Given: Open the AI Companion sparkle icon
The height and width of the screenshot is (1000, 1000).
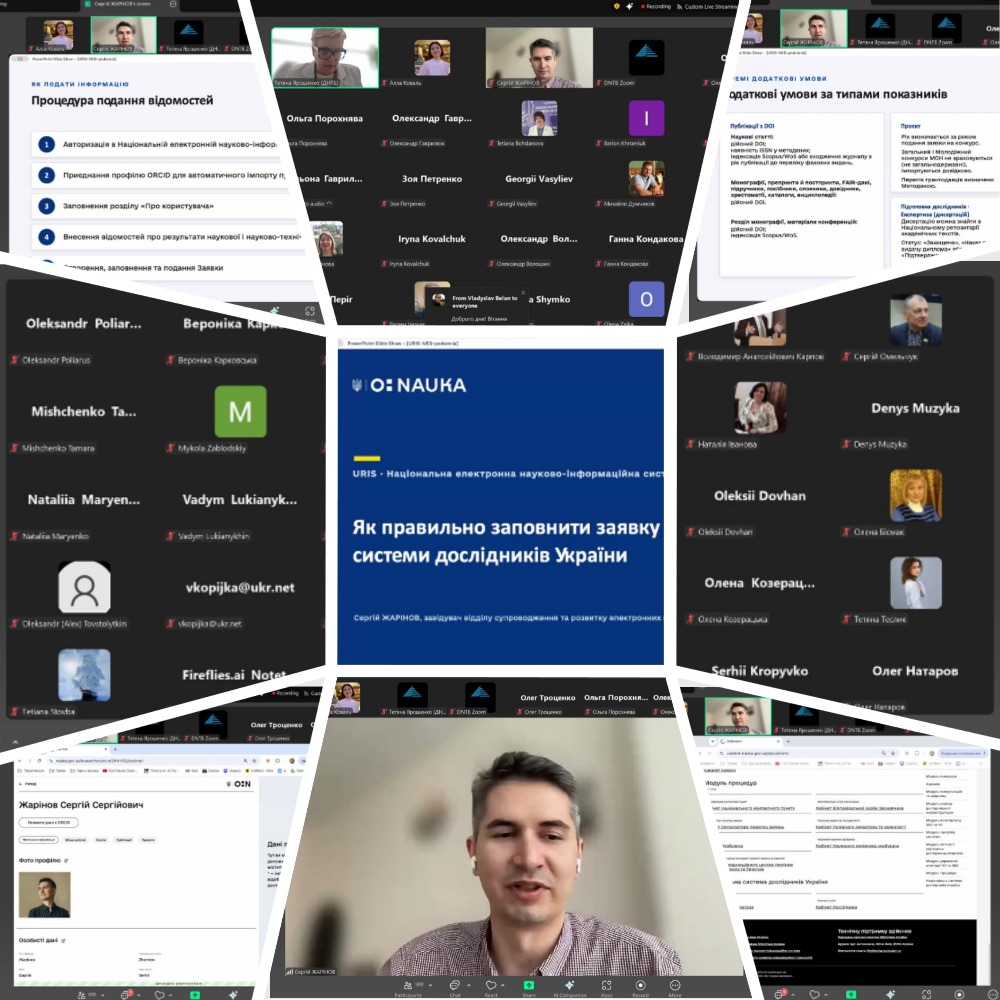Looking at the screenshot, I should coord(570,985).
